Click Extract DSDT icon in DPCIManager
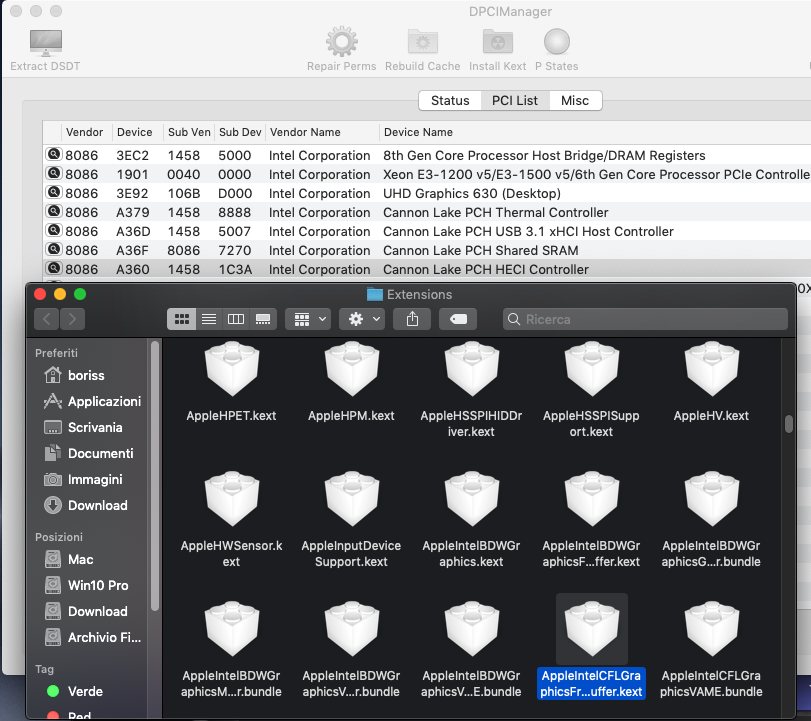Screen dimensions: 811x721 (46, 43)
